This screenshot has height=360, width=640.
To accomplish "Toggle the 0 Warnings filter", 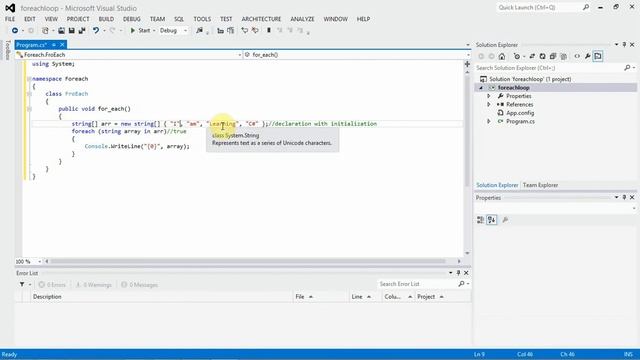I will pyautogui.click(x=93, y=285).
